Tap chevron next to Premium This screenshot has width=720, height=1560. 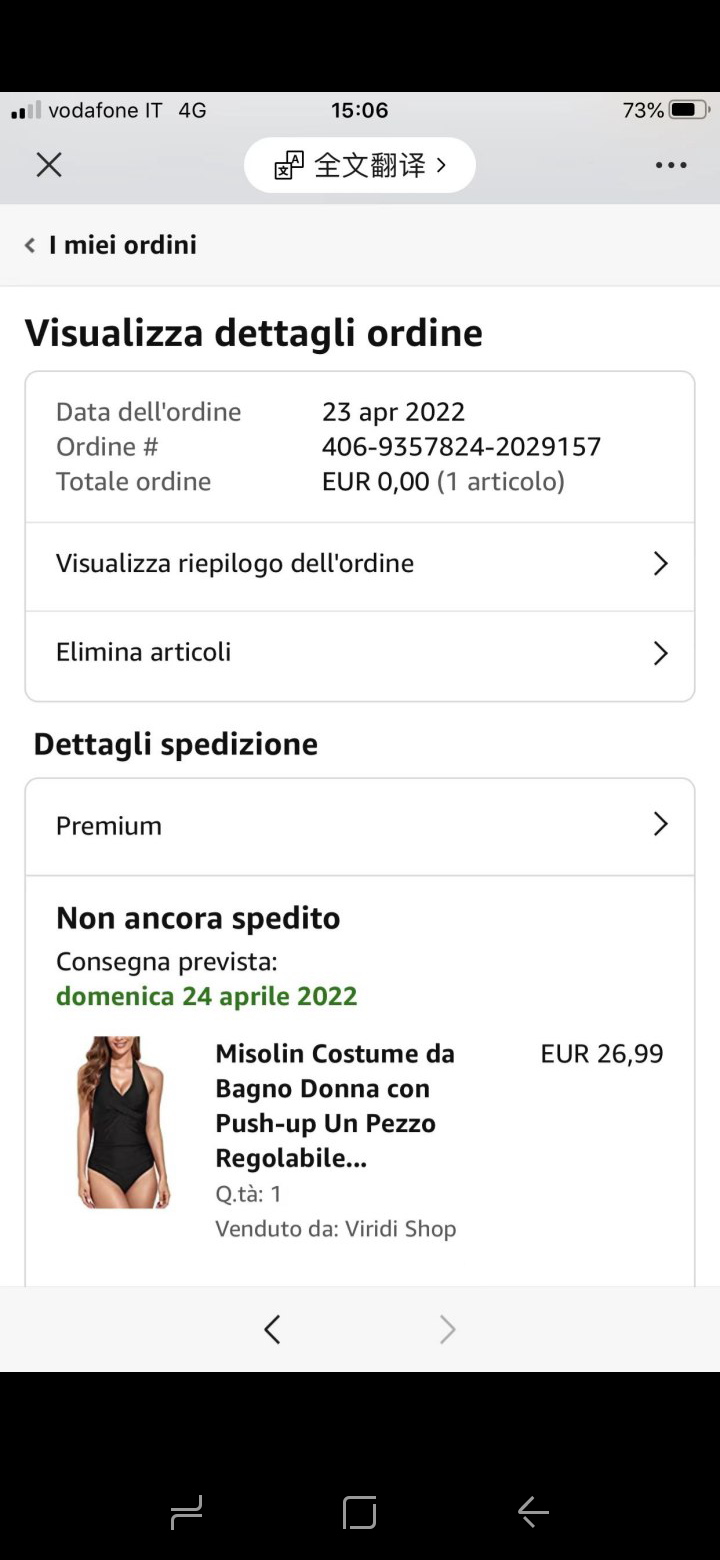tap(660, 825)
